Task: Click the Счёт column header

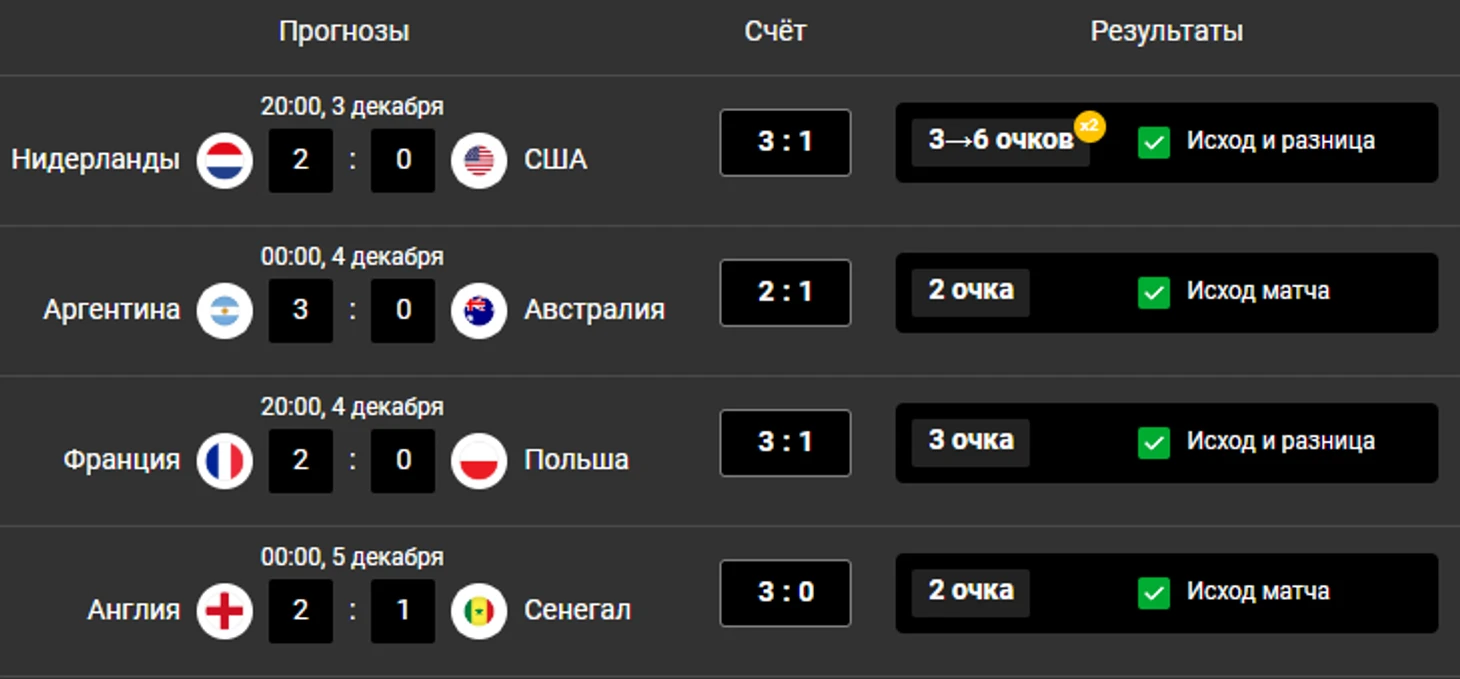Action: pos(775,32)
